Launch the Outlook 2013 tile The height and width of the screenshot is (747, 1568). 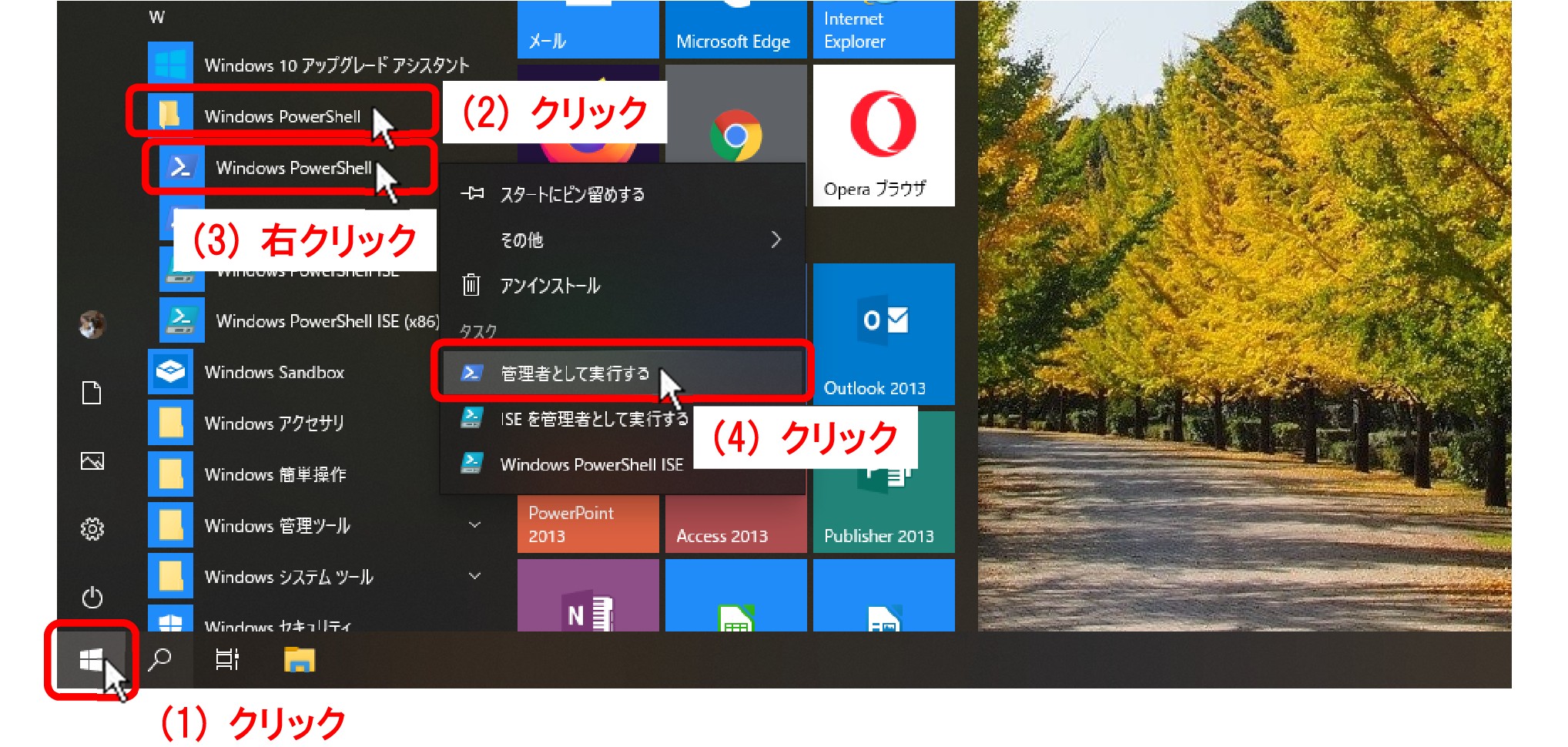click(884, 334)
